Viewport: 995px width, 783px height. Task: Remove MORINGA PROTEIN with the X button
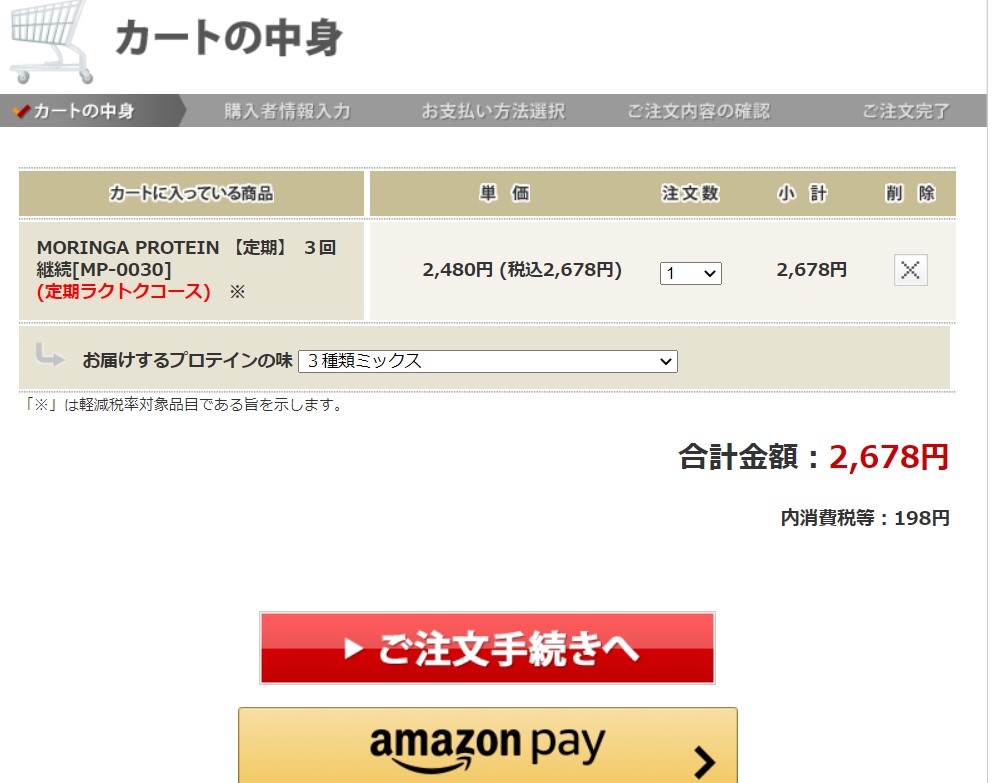(x=910, y=270)
